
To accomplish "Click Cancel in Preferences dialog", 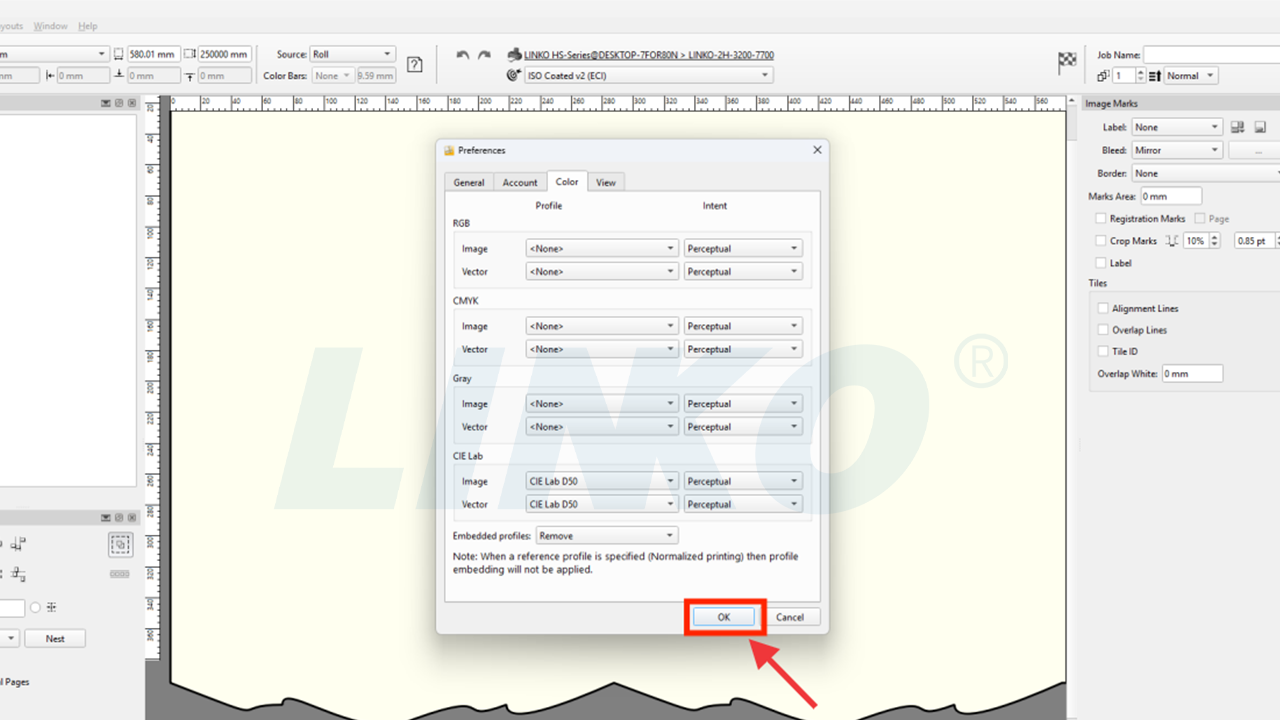I will click(x=790, y=617).
